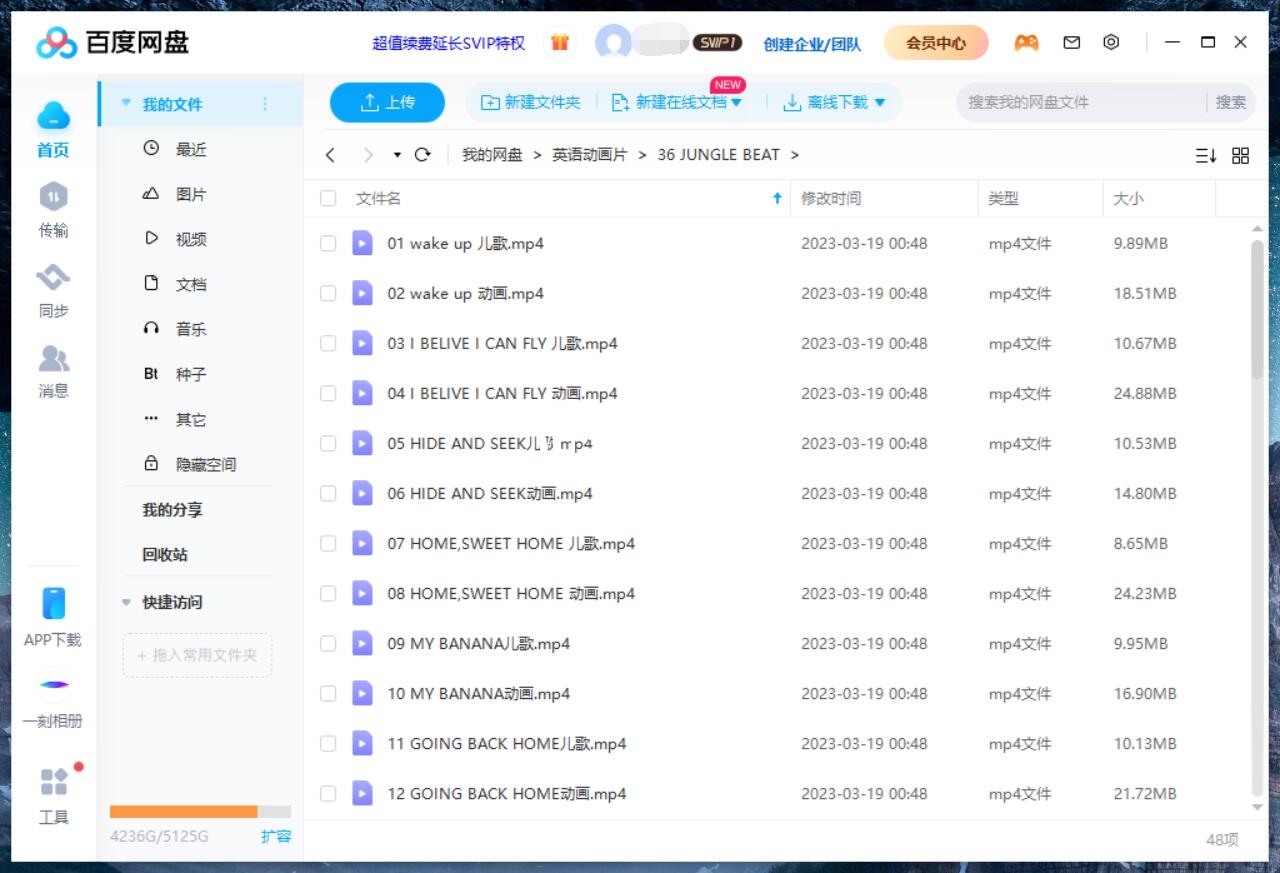The height and width of the screenshot is (873, 1280).
Task: Switch to the 视频 category
Action: click(x=189, y=238)
